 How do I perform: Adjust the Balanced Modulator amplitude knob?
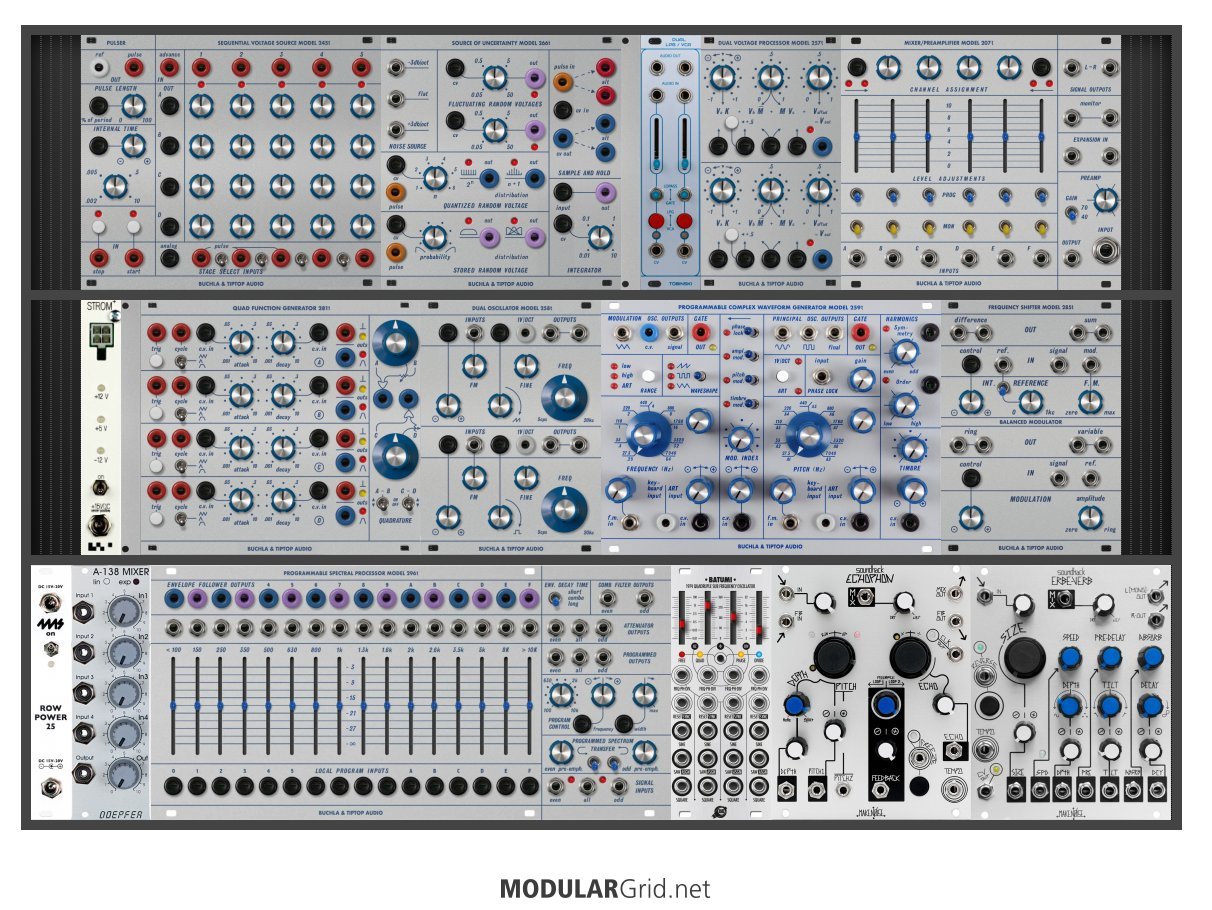coord(1091,517)
